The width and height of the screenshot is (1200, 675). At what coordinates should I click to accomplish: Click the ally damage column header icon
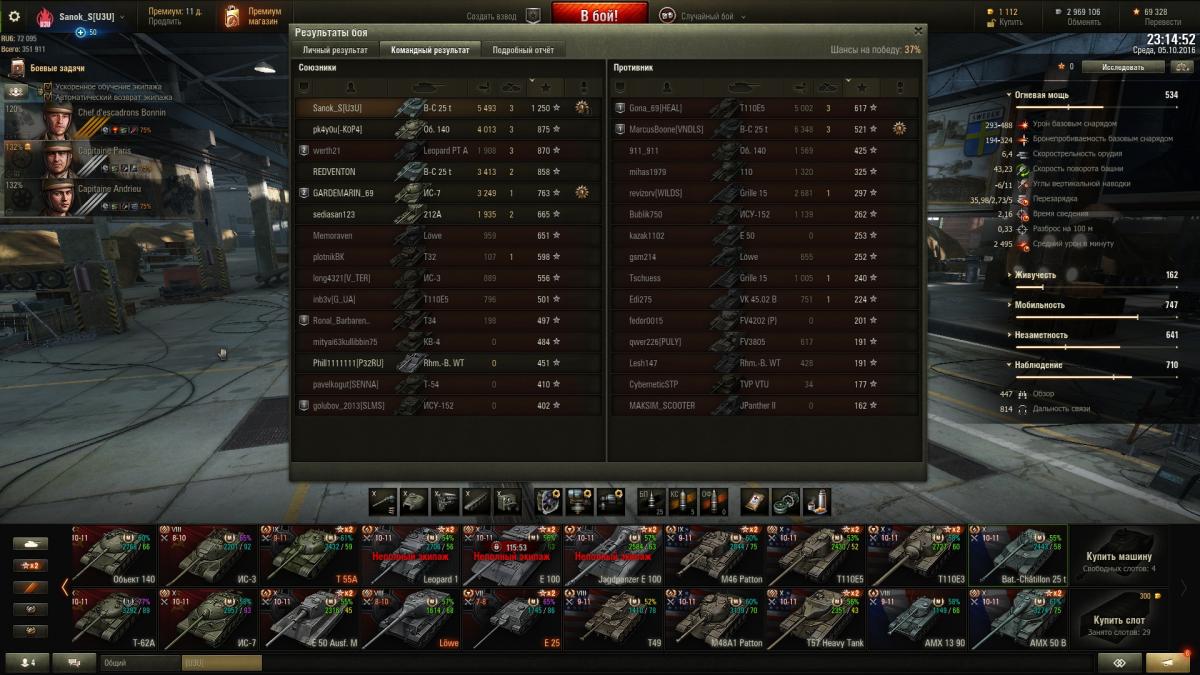coord(483,87)
